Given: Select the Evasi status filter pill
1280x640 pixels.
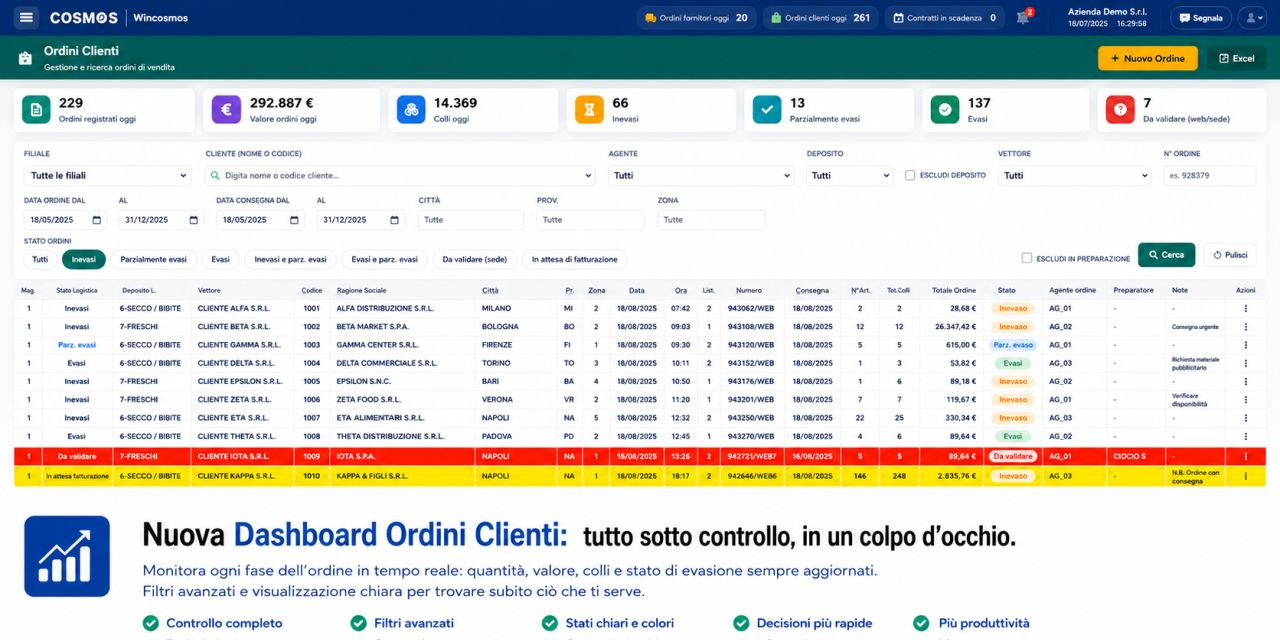Looking at the screenshot, I should pos(220,259).
